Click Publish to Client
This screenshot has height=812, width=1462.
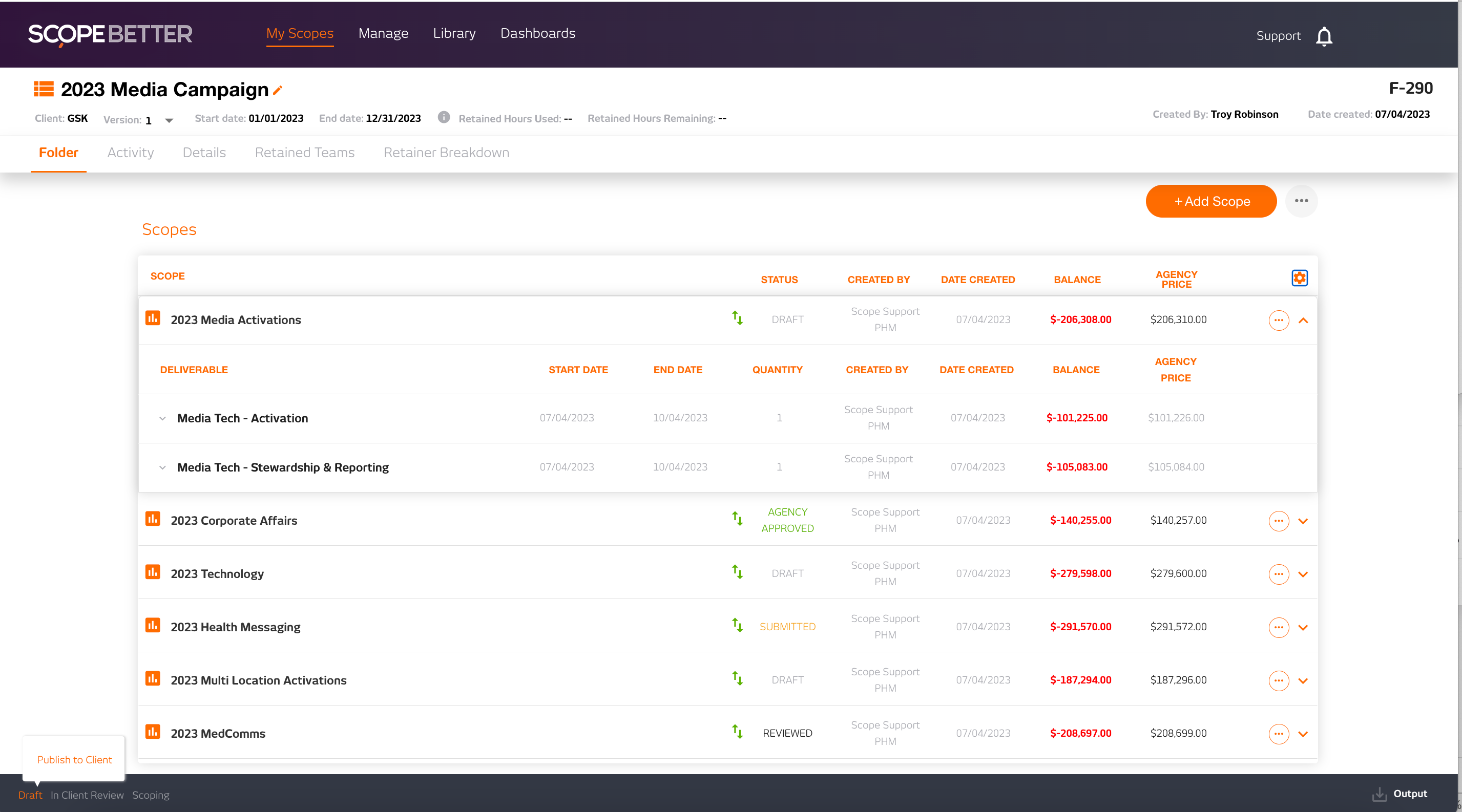pyautogui.click(x=73, y=760)
